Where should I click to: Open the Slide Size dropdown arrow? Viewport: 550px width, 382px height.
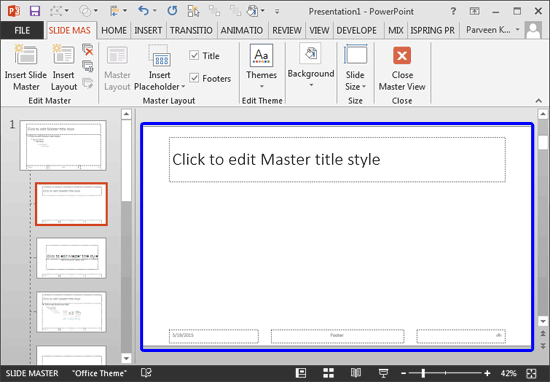pyautogui.click(x=364, y=86)
